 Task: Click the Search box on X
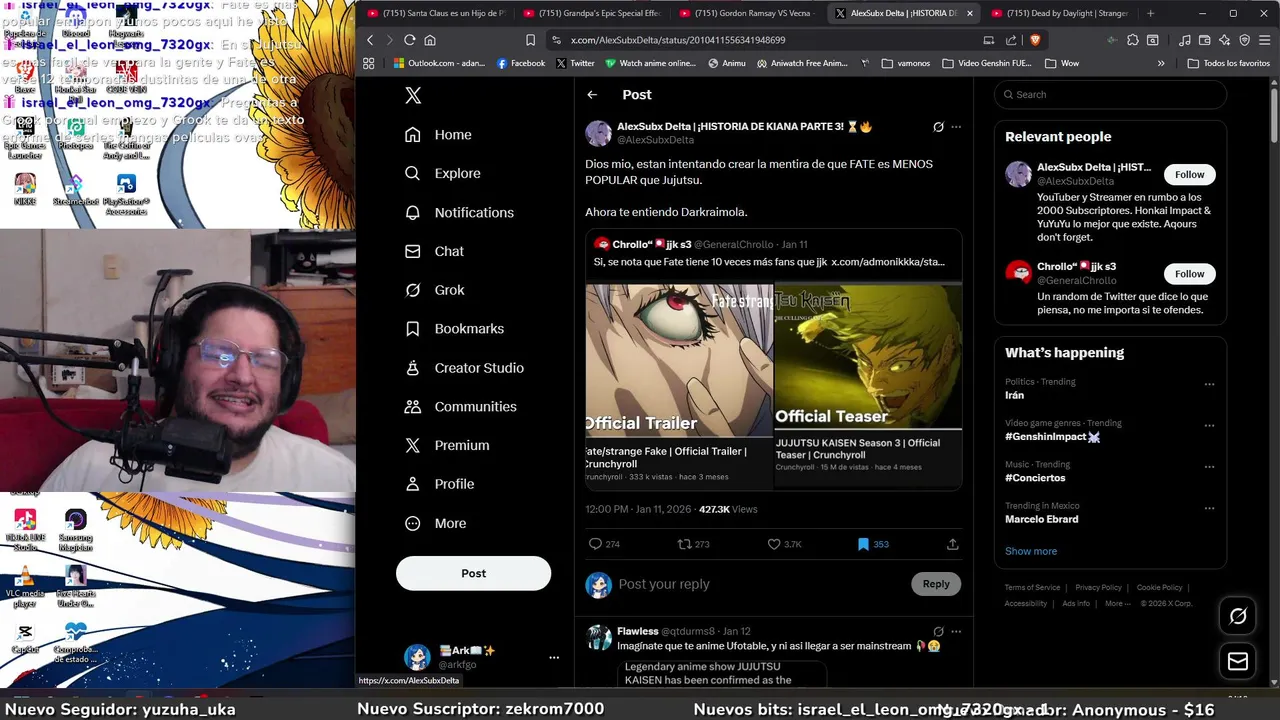coord(1110,95)
